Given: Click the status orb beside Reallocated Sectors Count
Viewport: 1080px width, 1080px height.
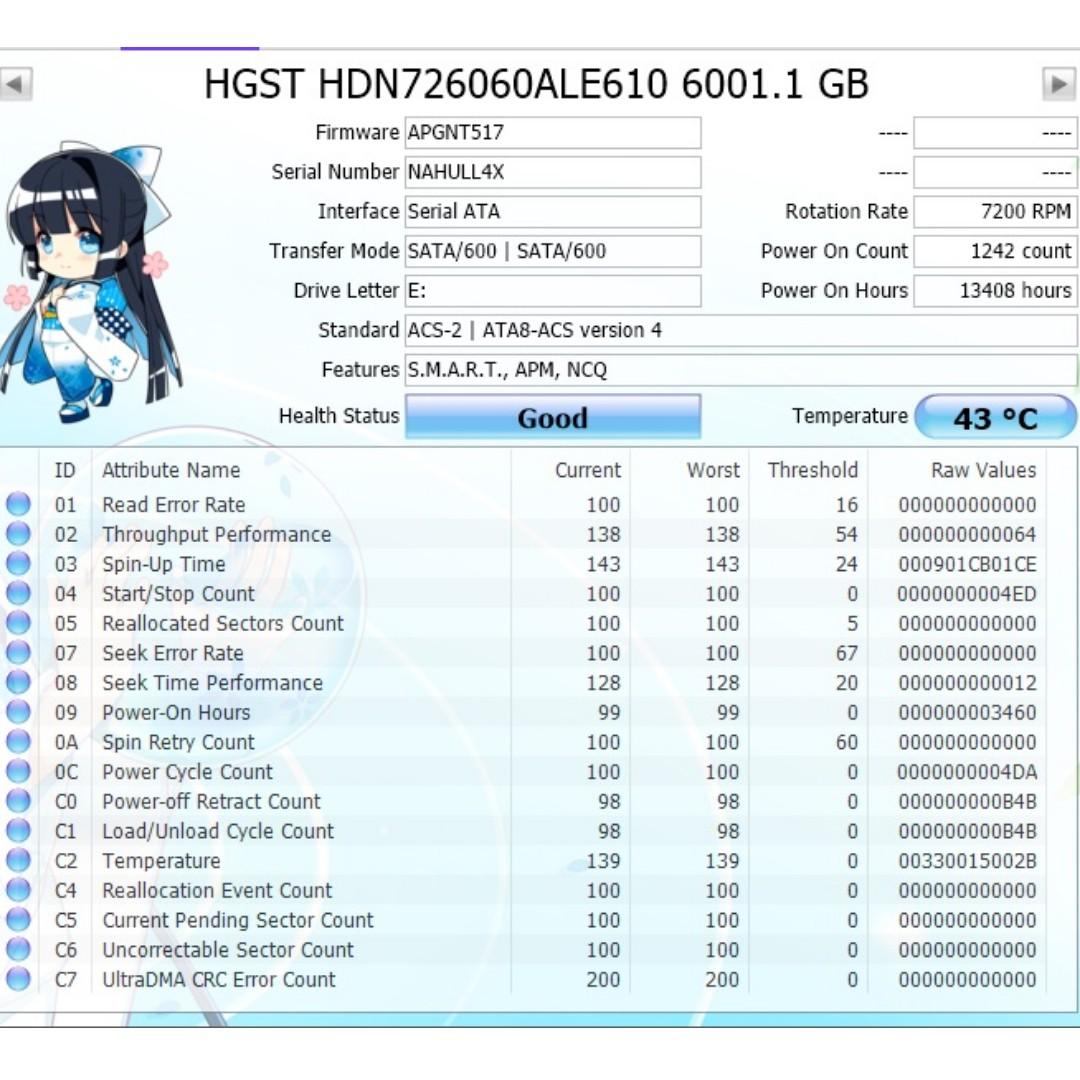Looking at the screenshot, I should 18,624.
